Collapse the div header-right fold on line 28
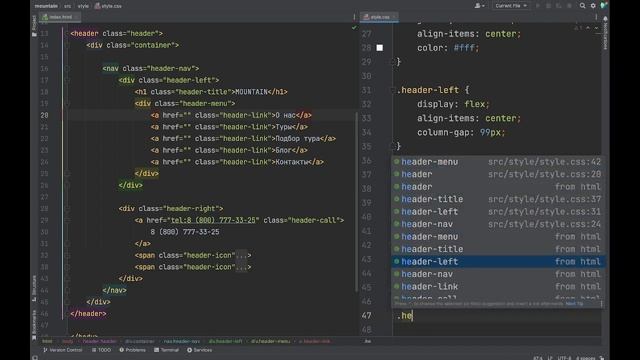The width and height of the screenshot is (640, 360). click(67, 209)
